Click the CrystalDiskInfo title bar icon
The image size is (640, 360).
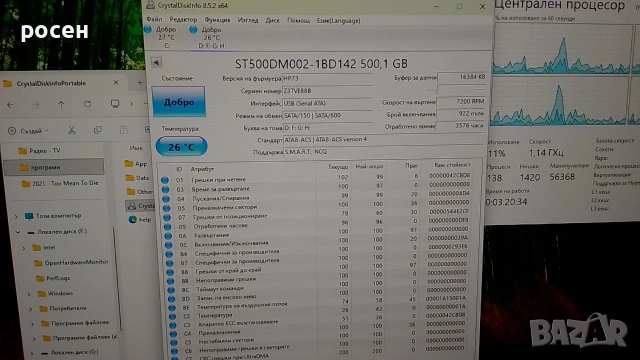pyautogui.click(x=150, y=5)
